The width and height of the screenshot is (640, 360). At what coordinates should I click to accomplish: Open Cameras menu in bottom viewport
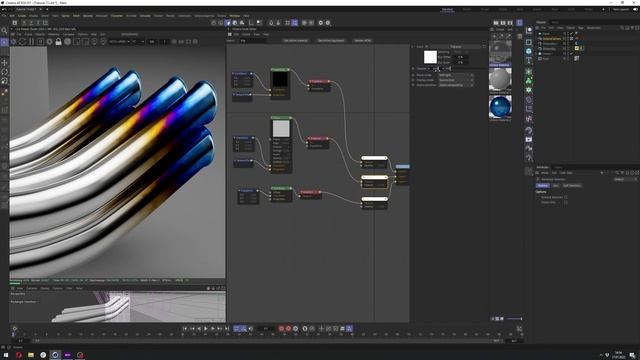click(x=32, y=288)
